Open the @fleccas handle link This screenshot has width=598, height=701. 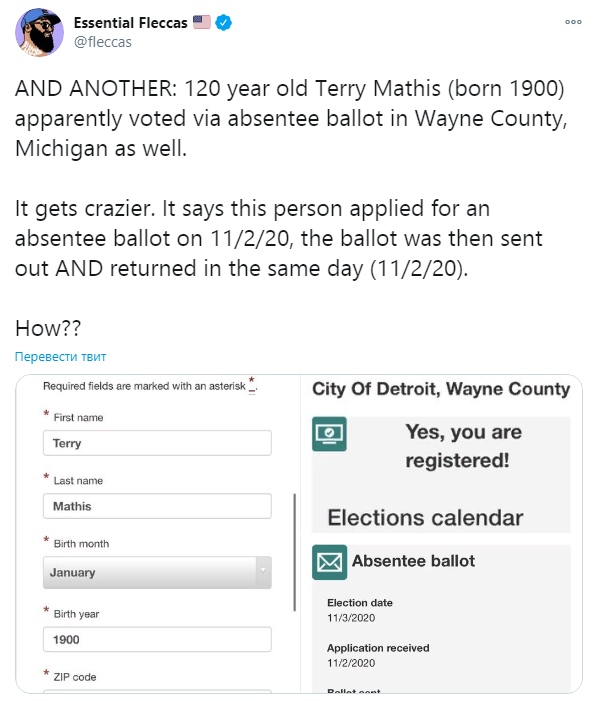(103, 42)
